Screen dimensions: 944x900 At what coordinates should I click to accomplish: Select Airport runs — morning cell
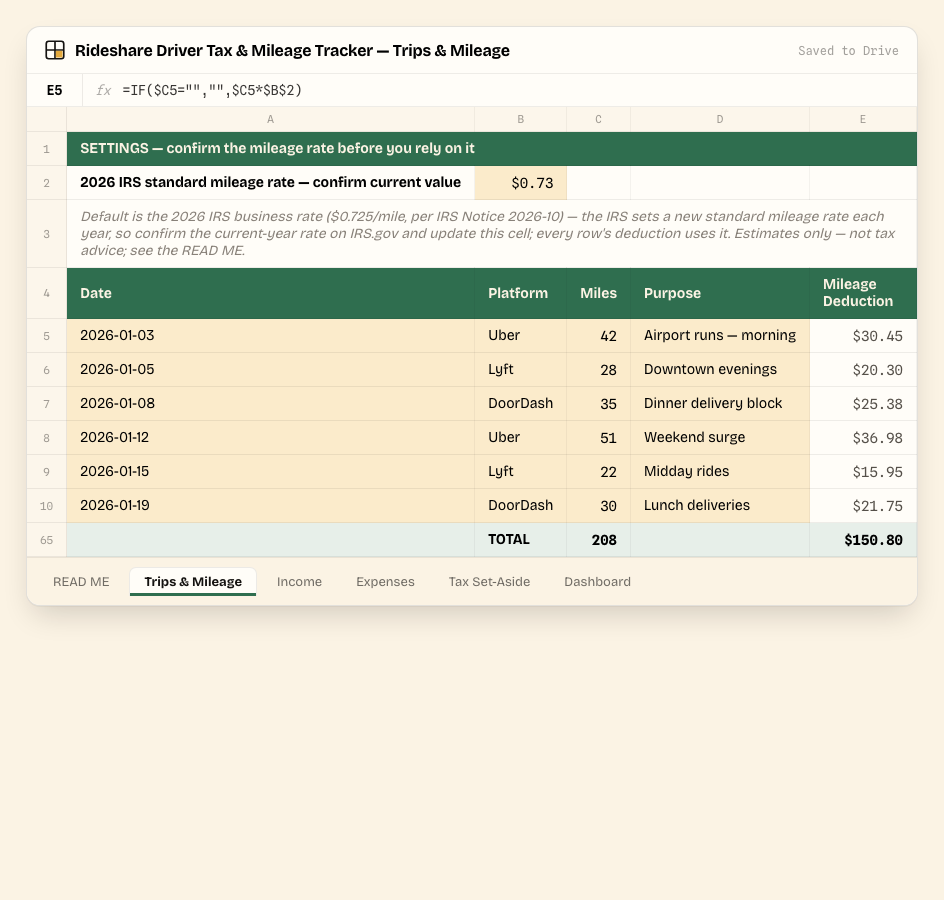pyautogui.click(x=719, y=336)
